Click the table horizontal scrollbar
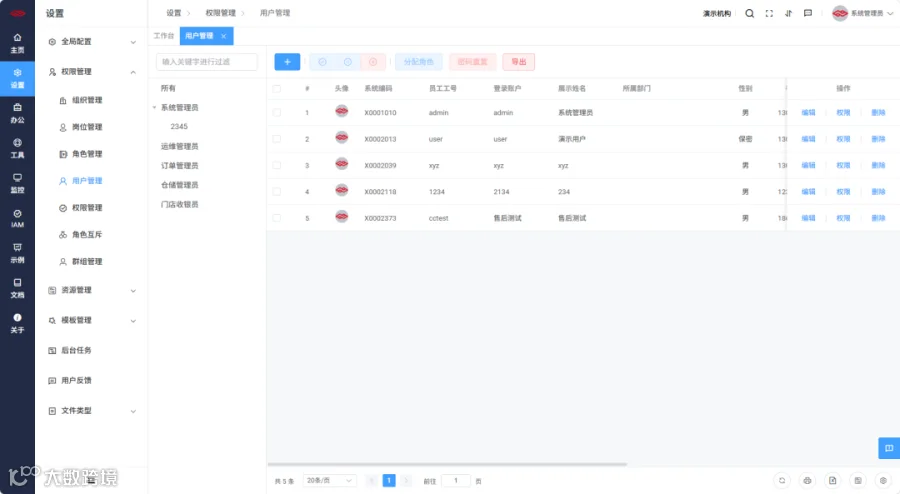The image size is (900, 494). click(x=447, y=464)
